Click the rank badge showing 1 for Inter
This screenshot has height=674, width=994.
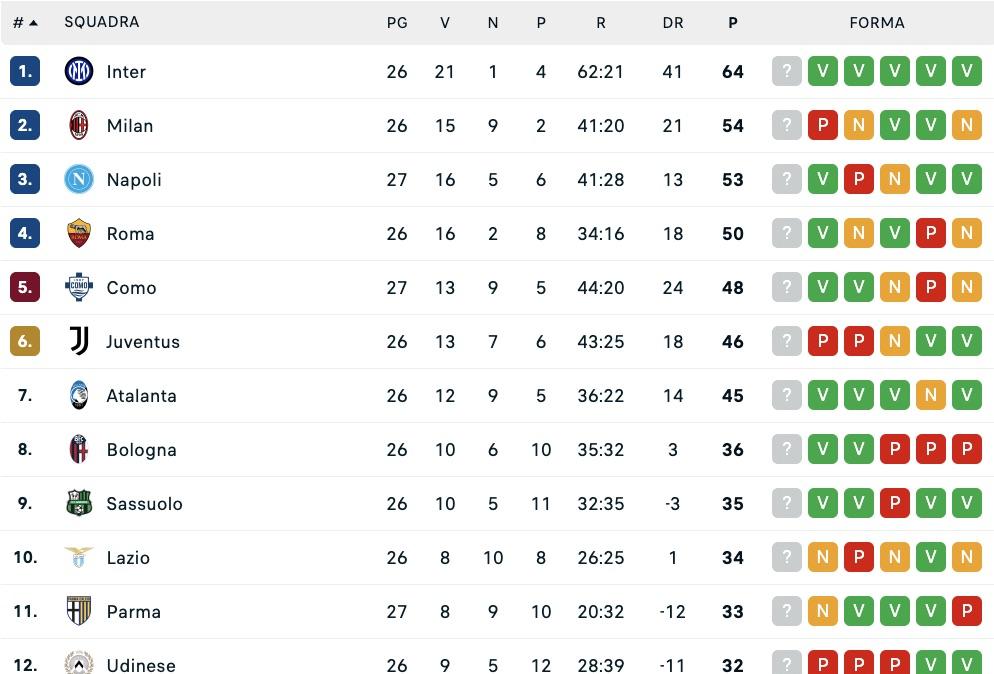[24, 71]
